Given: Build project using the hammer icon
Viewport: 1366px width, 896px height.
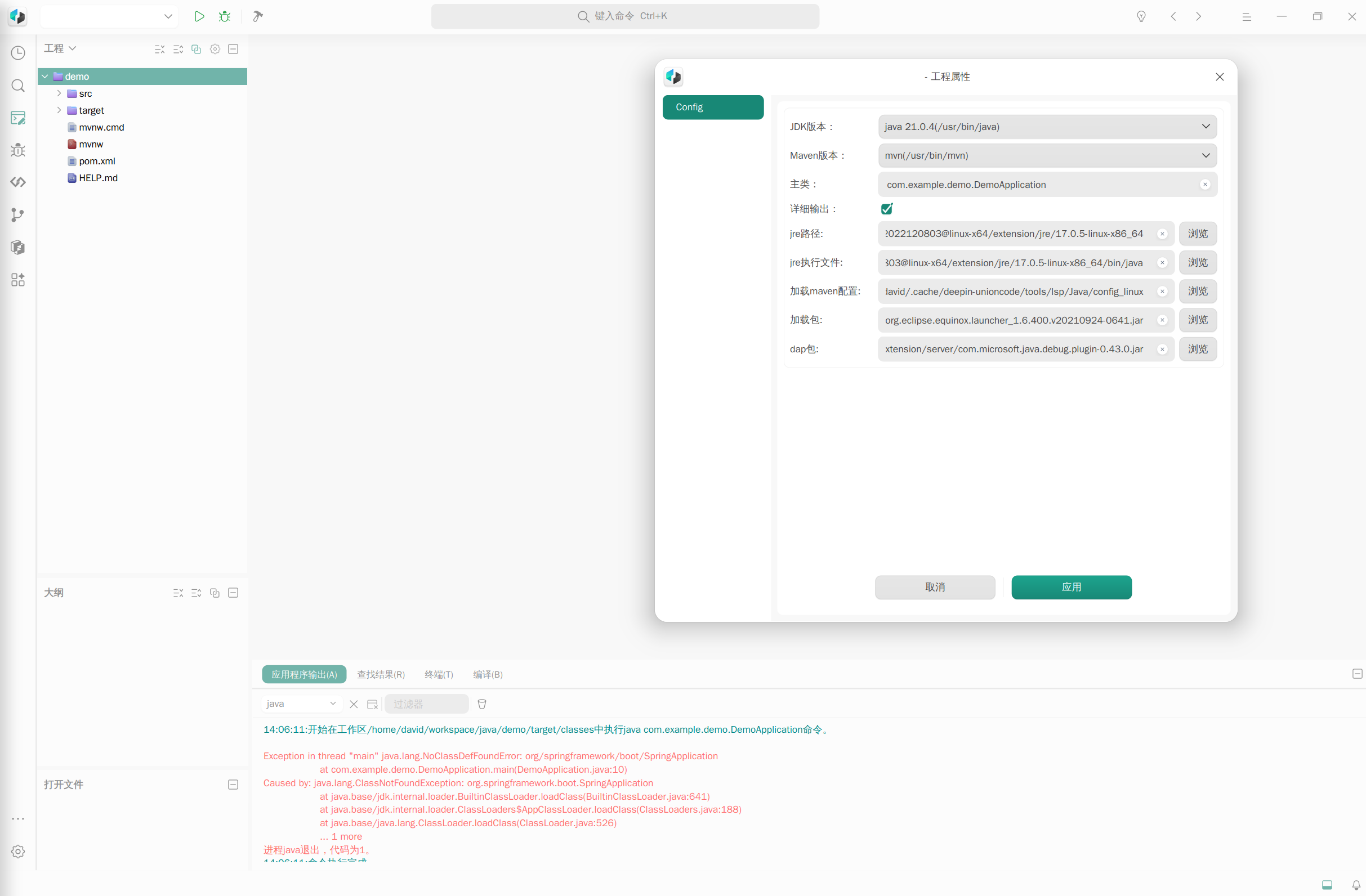Looking at the screenshot, I should tap(258, 16).
